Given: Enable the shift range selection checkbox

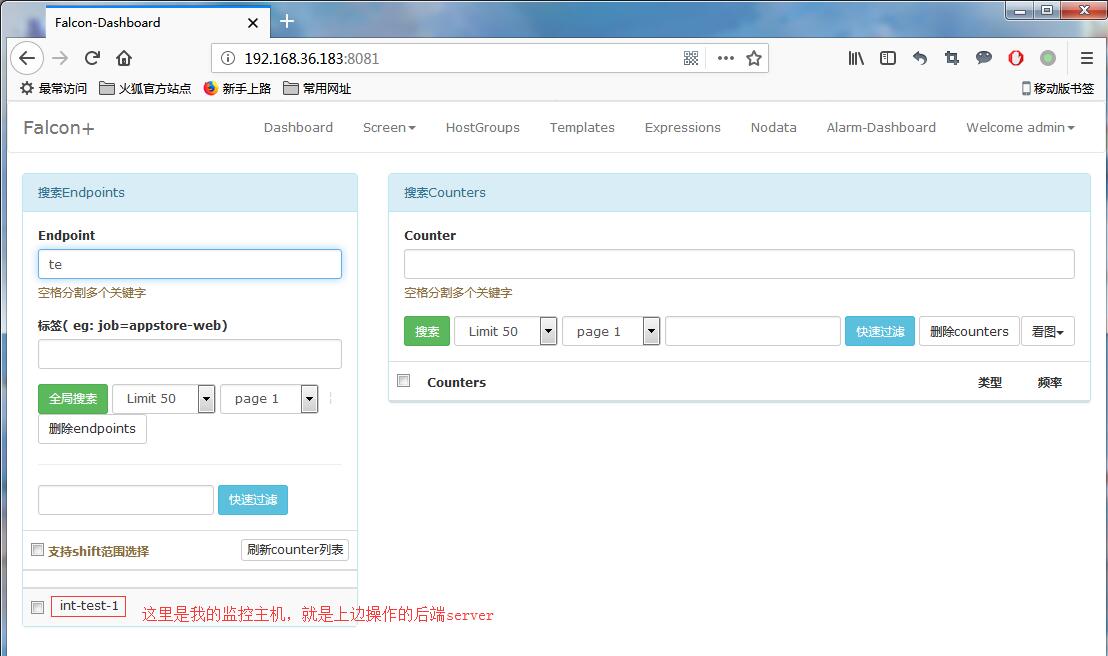Looking at the screenshot, I should click(x=38, y=550).
